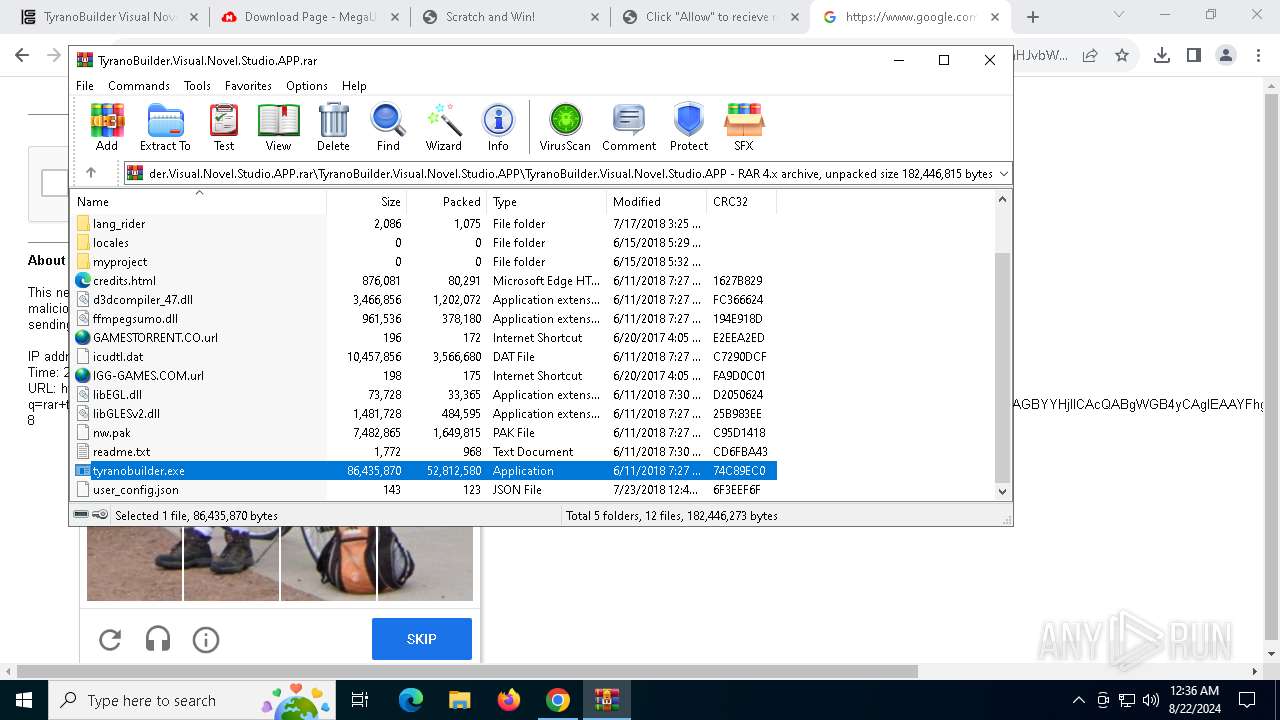The image size is (1280, 720).
Task: Select the locales folder
Action: pos(111,243)
